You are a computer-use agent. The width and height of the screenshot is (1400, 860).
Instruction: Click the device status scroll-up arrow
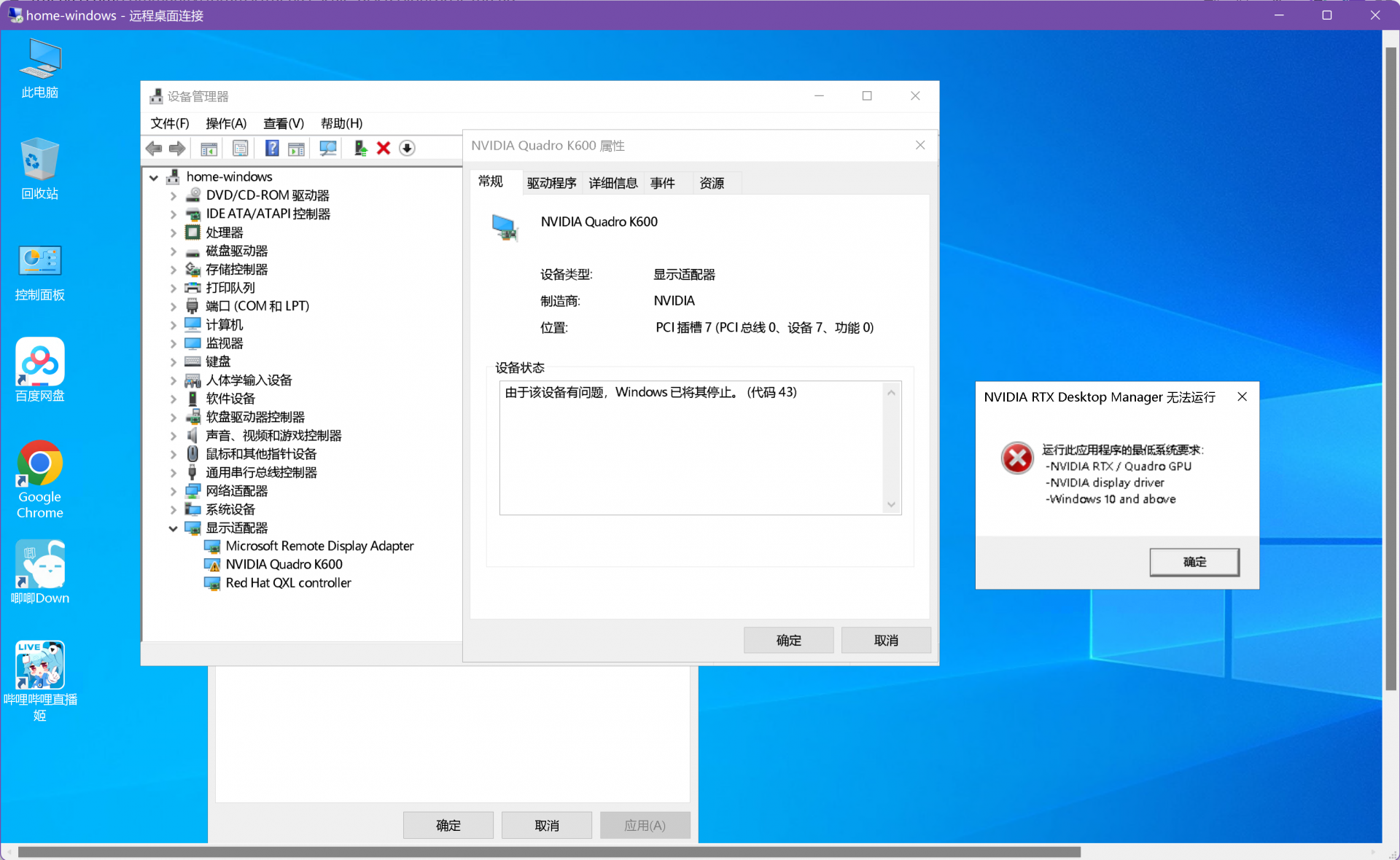click(x=891, y=392)
